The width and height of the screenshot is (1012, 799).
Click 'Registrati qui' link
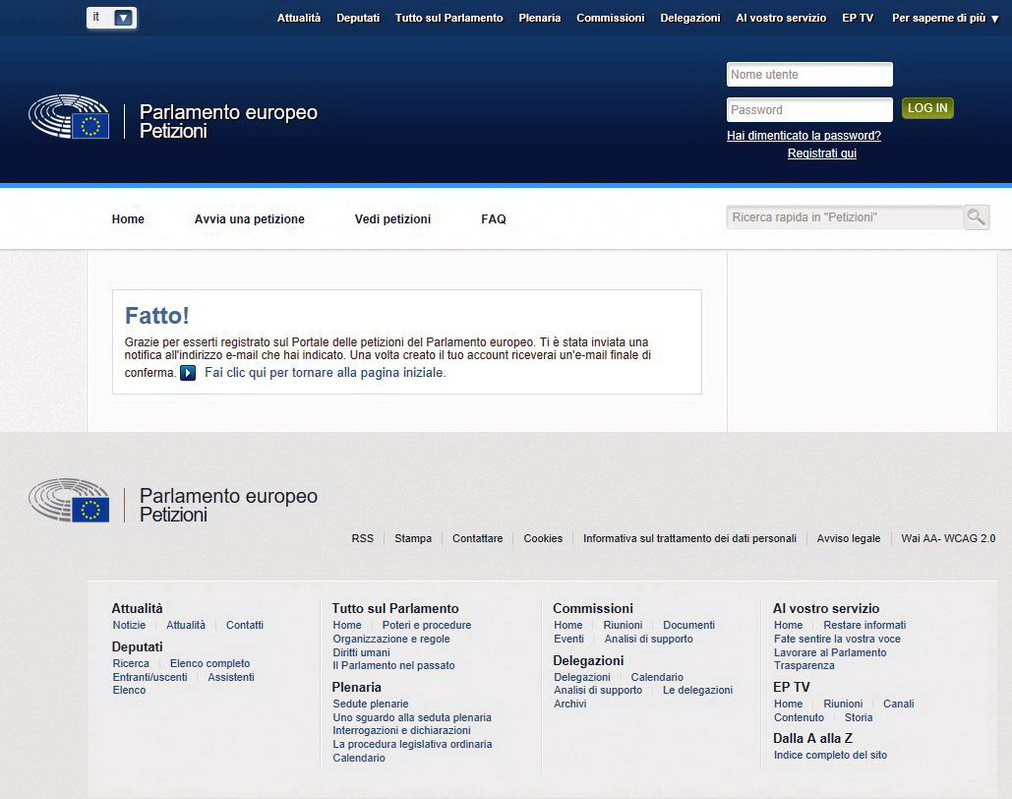pos(822,154)
